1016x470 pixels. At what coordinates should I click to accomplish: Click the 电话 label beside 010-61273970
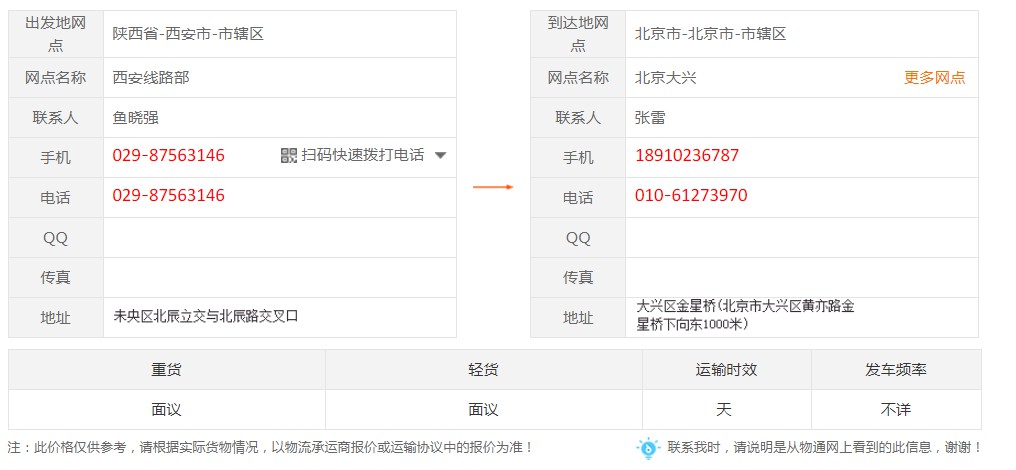[x=578, y=198]
